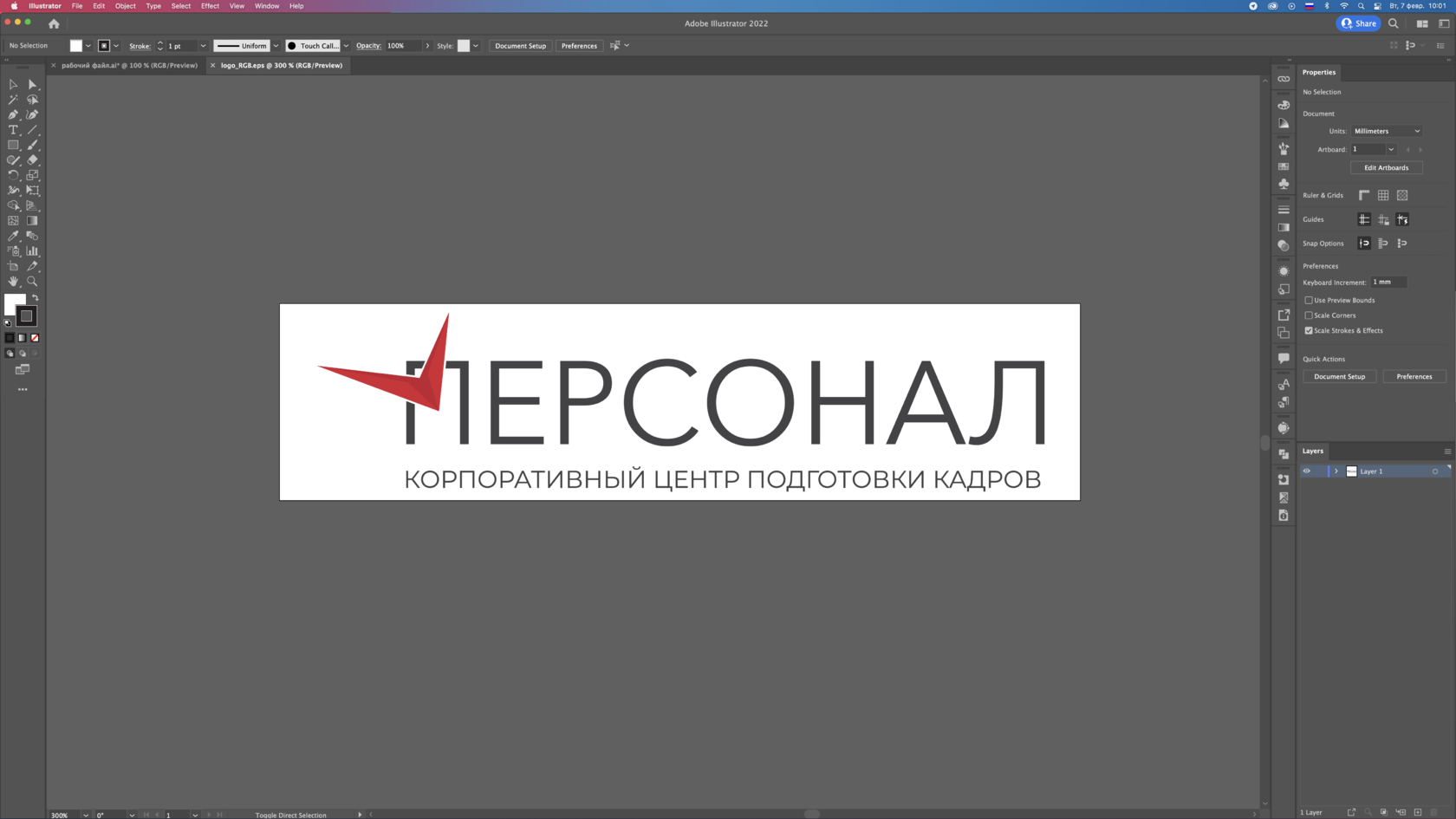Enable Scale Corners checkbox
The image size is (1456, 819).
[x=1309, y=315]
